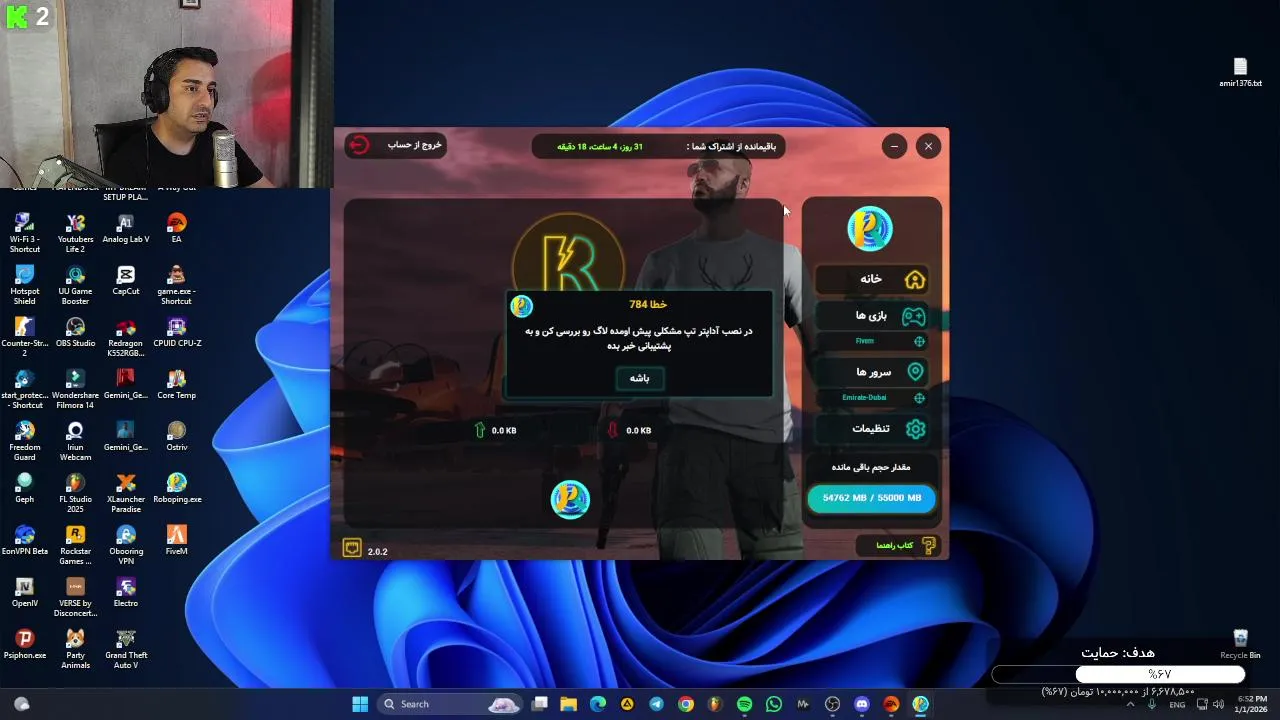The image size is (1280, 720).
Task: Open Counter-Strike 2 desktop icon
Action: tap(24, 336)
